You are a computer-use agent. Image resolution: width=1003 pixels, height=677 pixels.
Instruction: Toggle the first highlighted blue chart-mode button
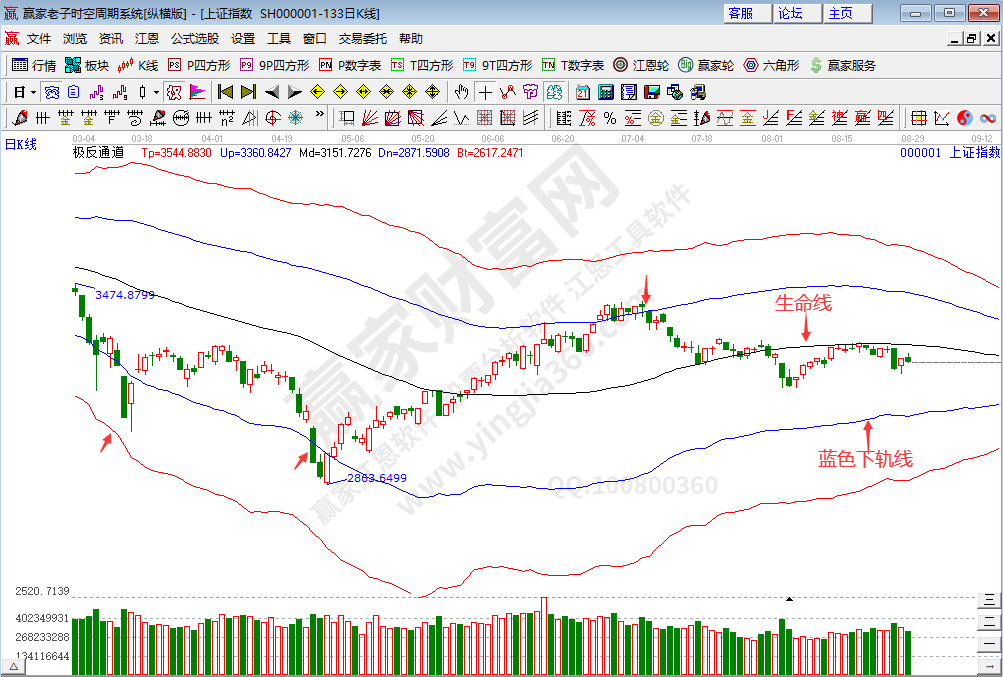pos(52,92)
